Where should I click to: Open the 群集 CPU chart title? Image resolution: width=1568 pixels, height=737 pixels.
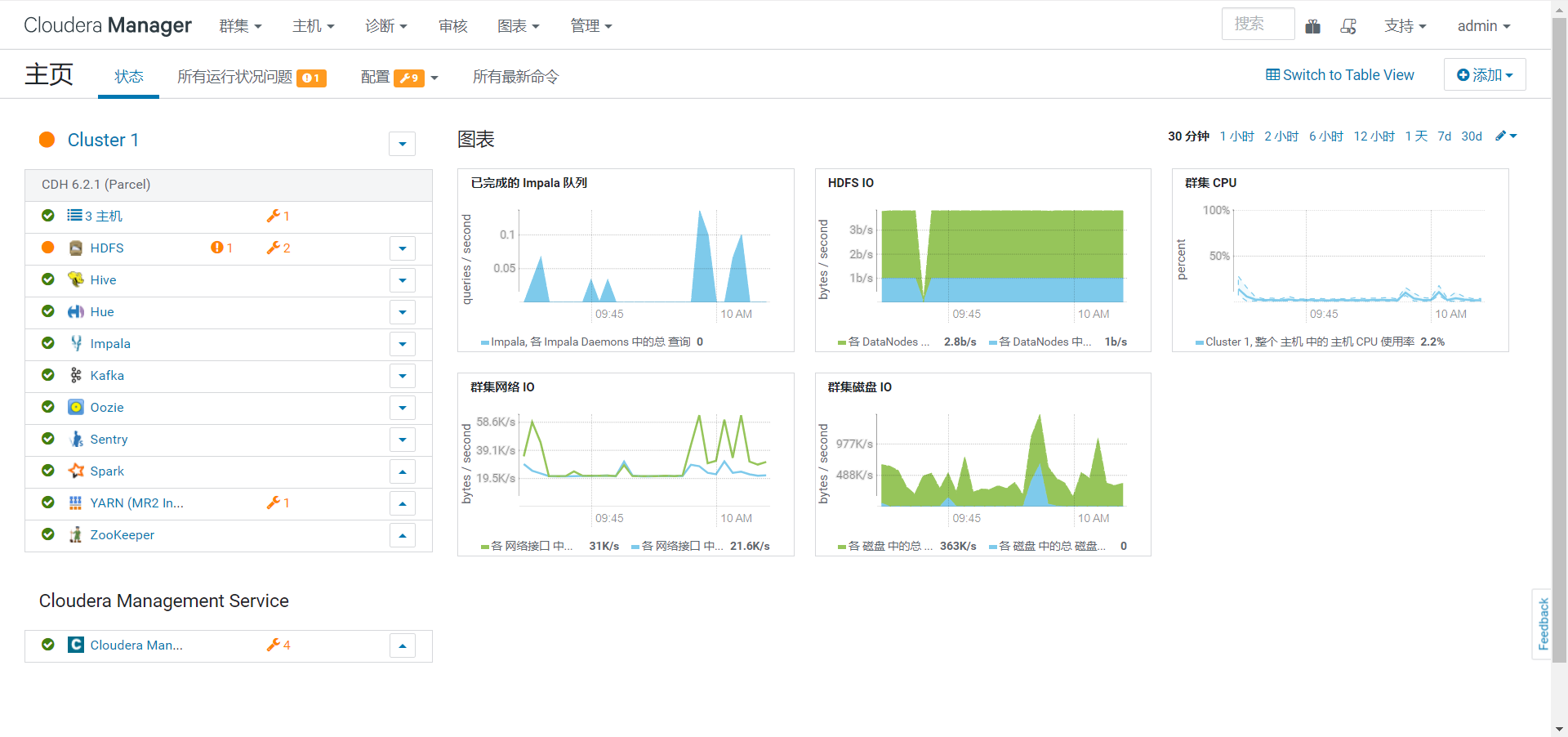pos(1211,183)
